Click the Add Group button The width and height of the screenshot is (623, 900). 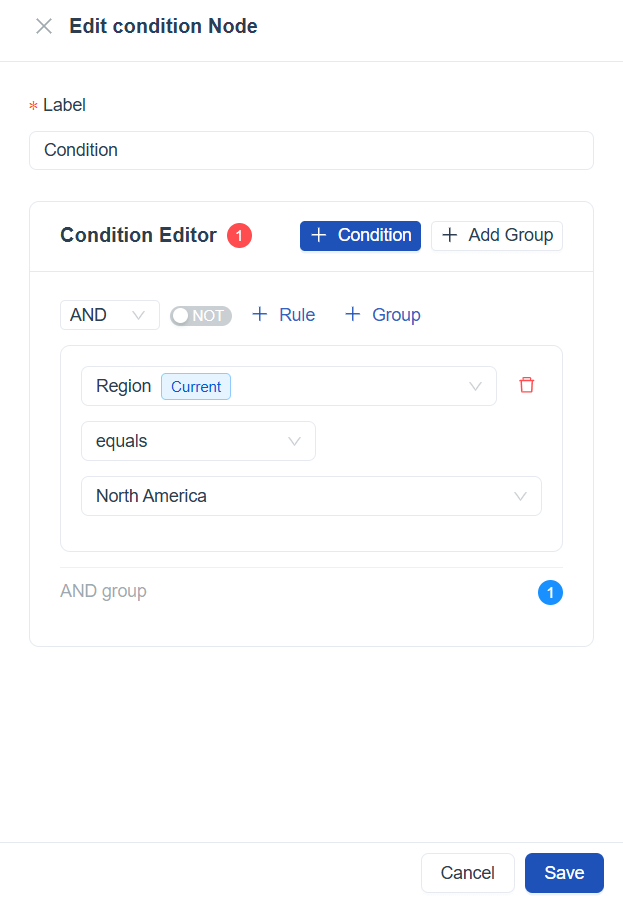tap(497, 235)
